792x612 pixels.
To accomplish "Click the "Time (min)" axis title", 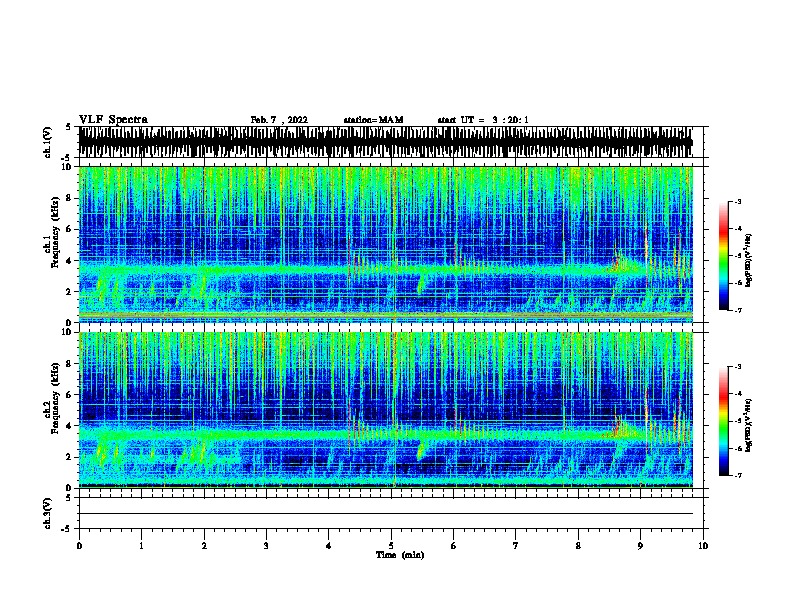I will pyautogui.click(x=400, y=555).
